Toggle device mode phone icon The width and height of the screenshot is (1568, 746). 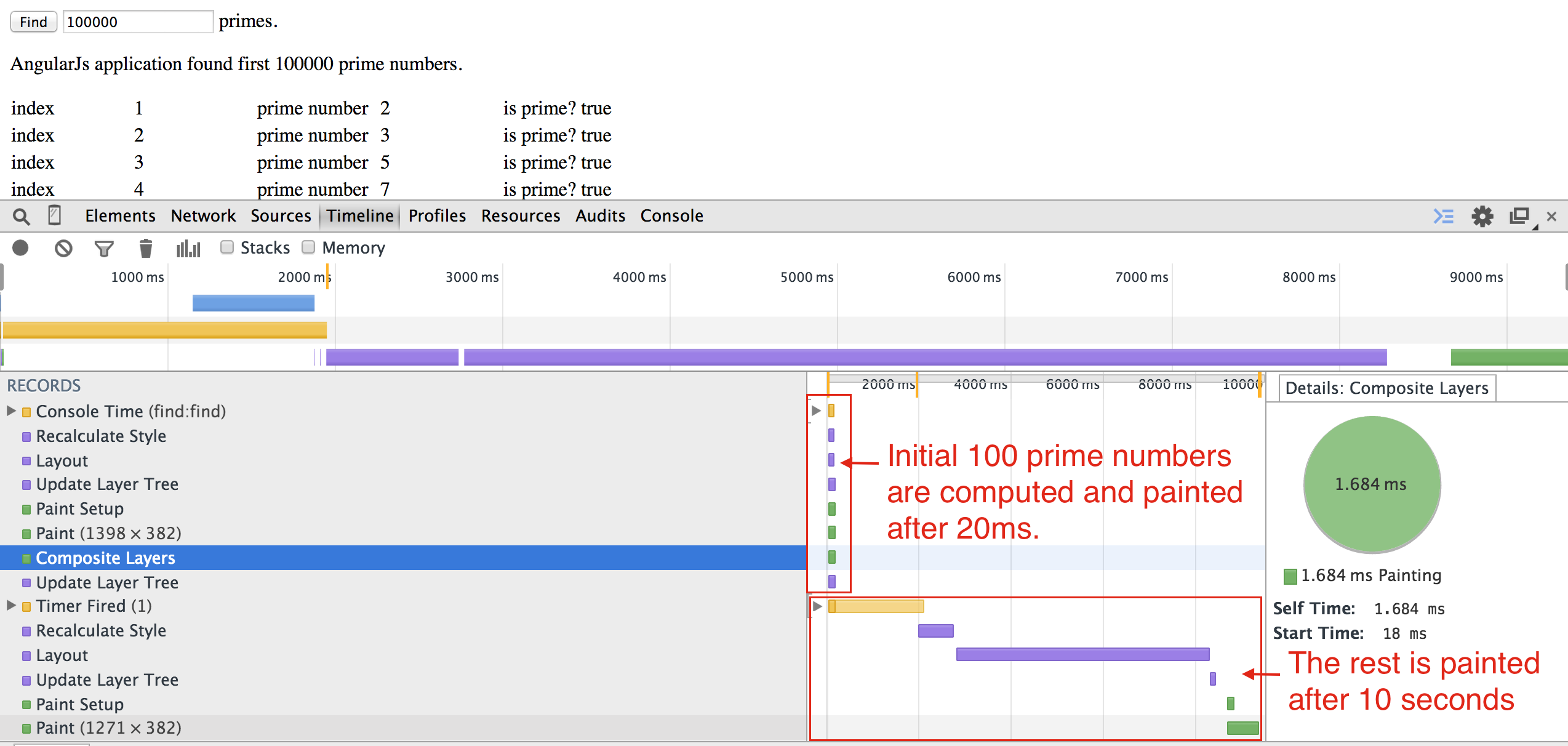pyautogui.click(x=54, y=215)
